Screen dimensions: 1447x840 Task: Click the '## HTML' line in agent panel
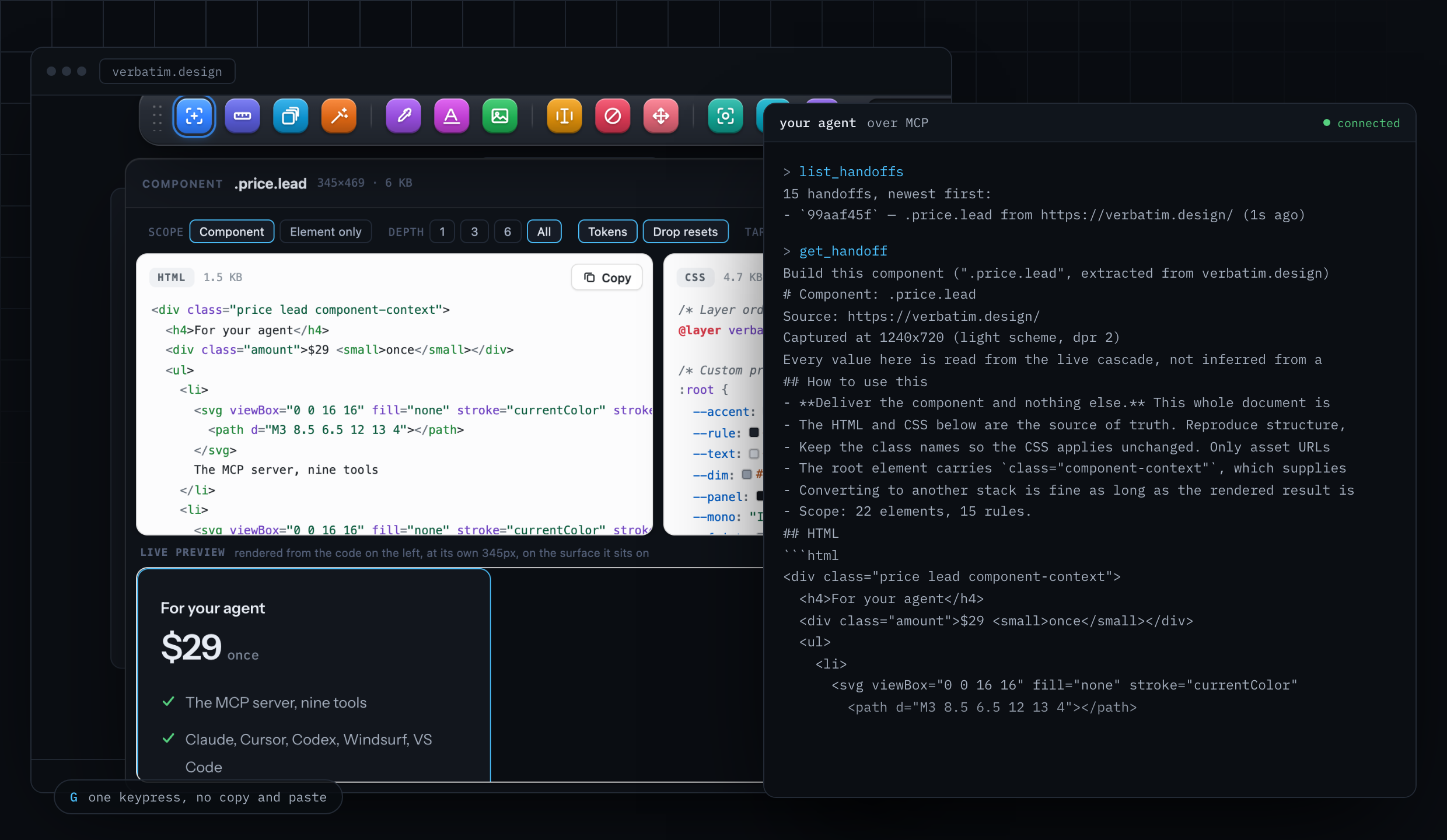811,533
